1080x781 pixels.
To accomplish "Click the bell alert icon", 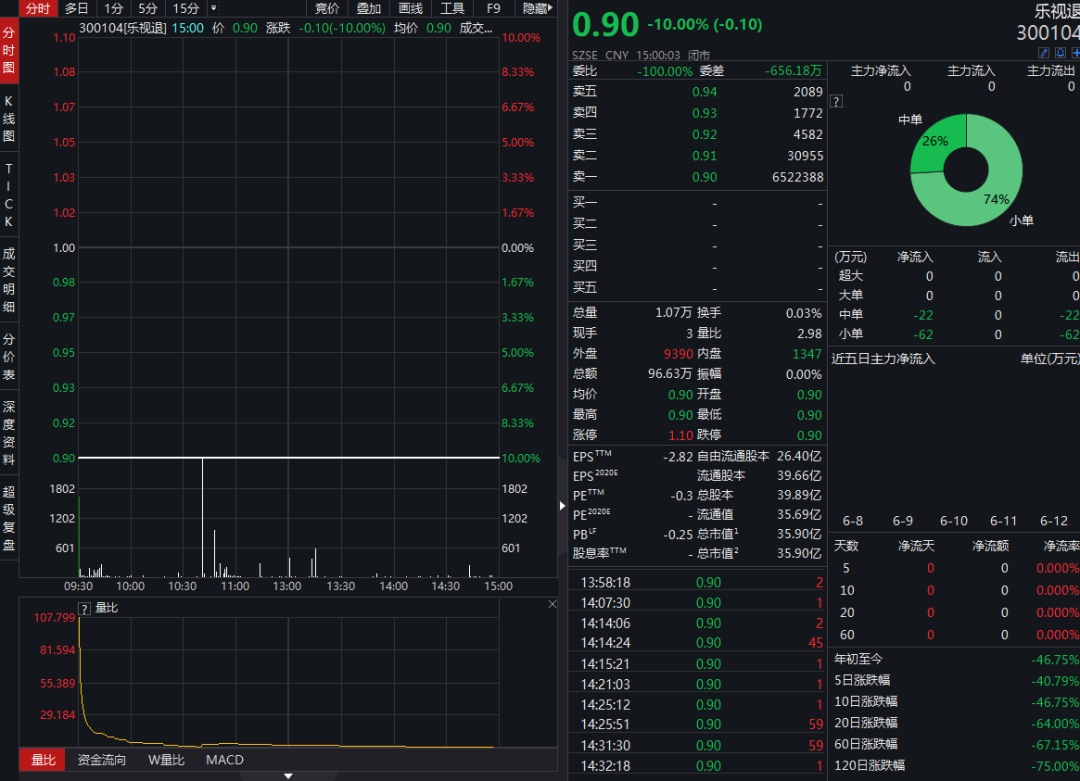I will [1060, 52].
